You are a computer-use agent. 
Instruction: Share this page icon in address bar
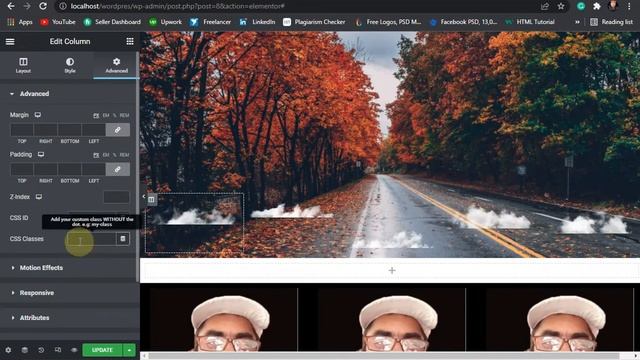(x=544, y=6)
